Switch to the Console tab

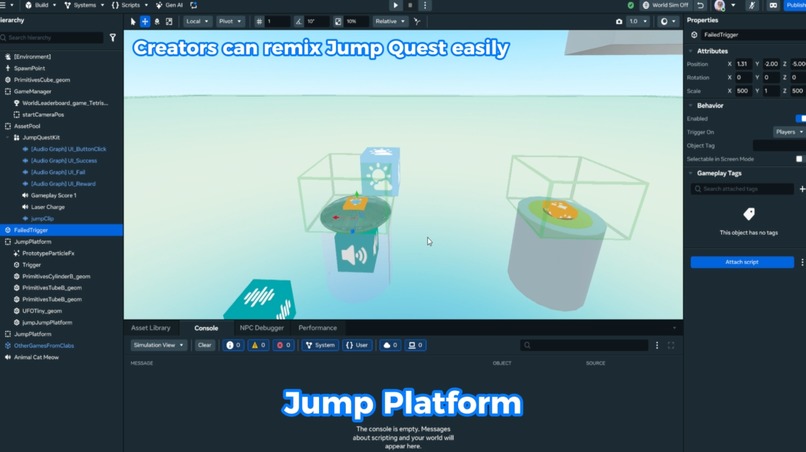coord(206,328)
